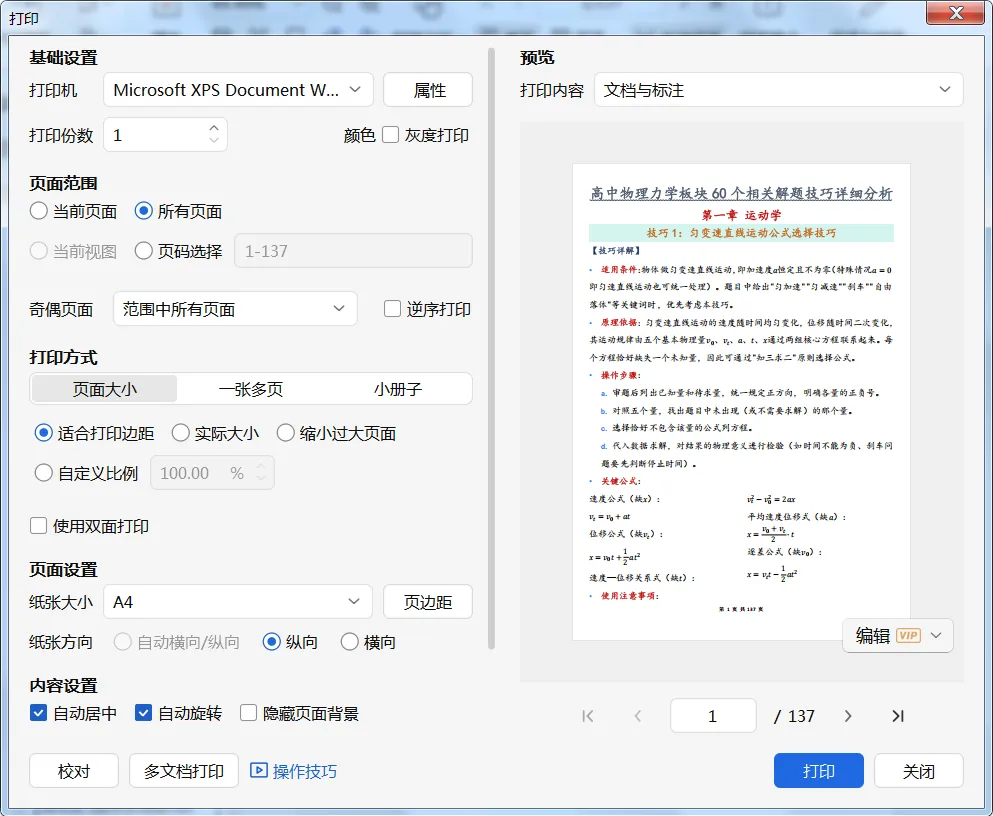Screen dimensions: 993x816
Task: Select the 横向 paper orientation
Action: pyautogui.click(x=350, y=642)
